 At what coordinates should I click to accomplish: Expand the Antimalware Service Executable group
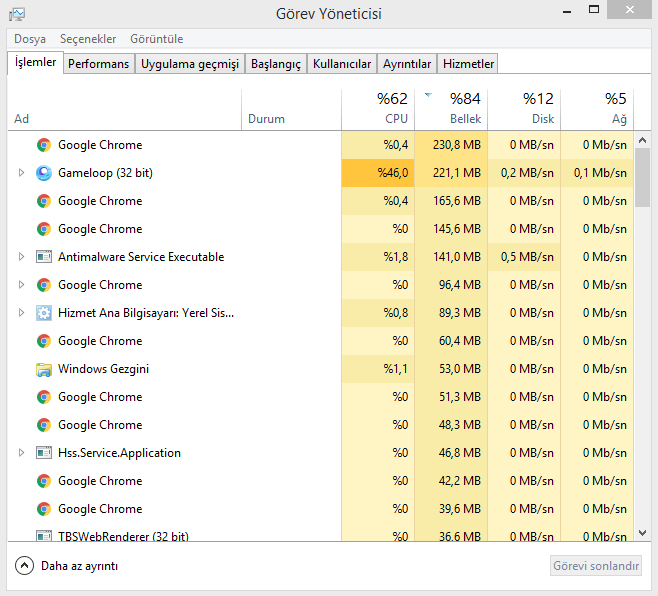click(21, 257)
